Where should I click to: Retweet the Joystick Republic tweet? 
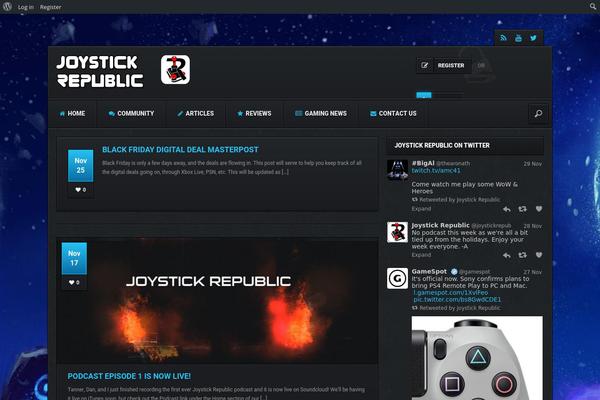pos(522,255)
